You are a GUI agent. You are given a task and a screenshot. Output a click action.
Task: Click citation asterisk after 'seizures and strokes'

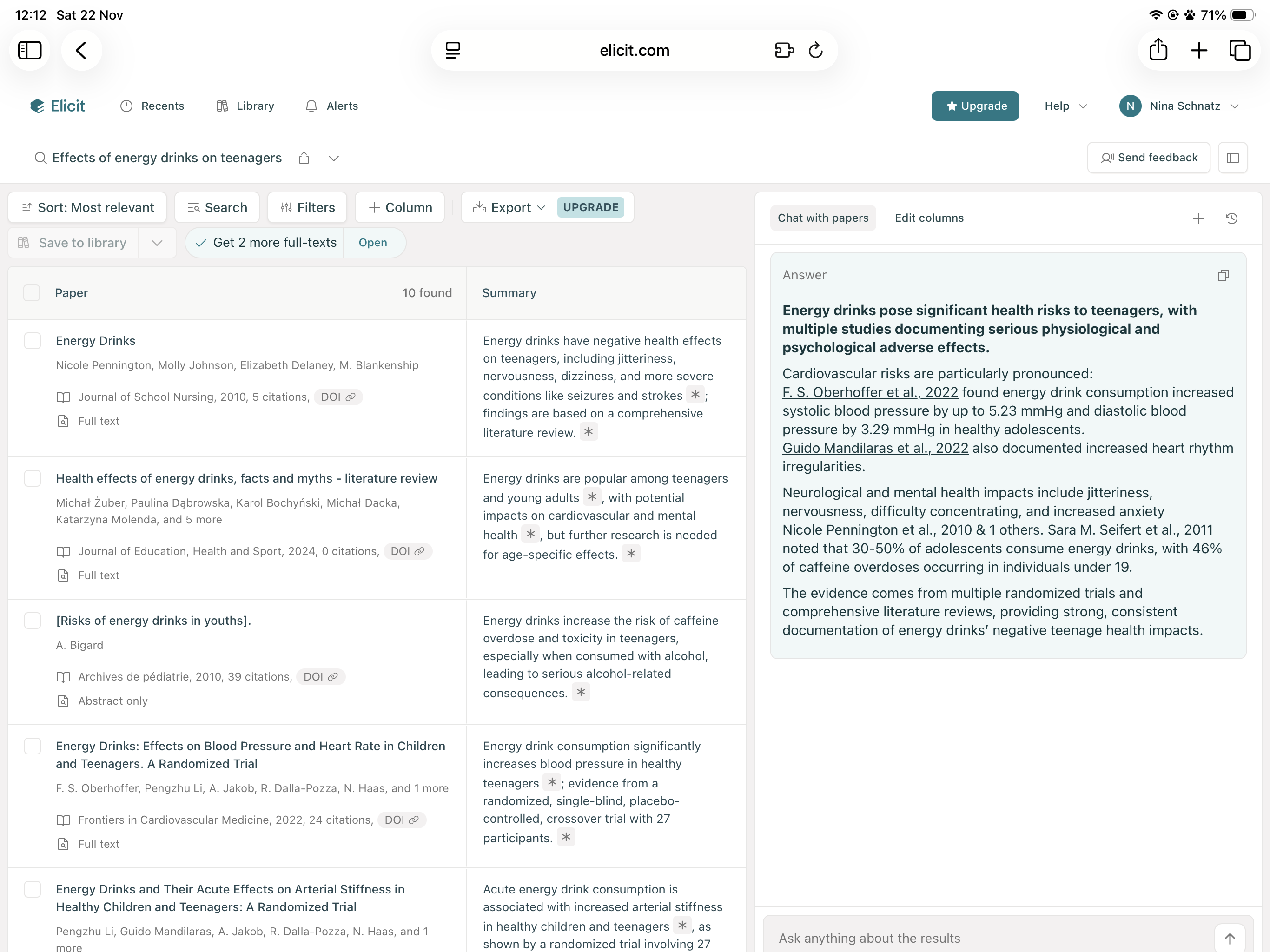click(695, 395)
